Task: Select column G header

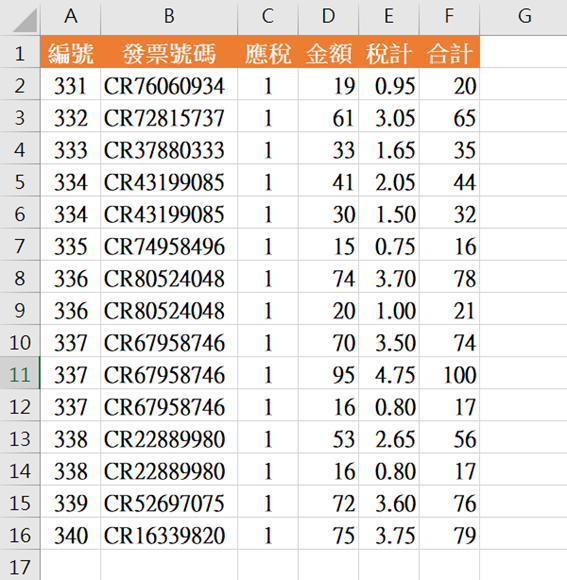Action: click(x=524, y=17)
